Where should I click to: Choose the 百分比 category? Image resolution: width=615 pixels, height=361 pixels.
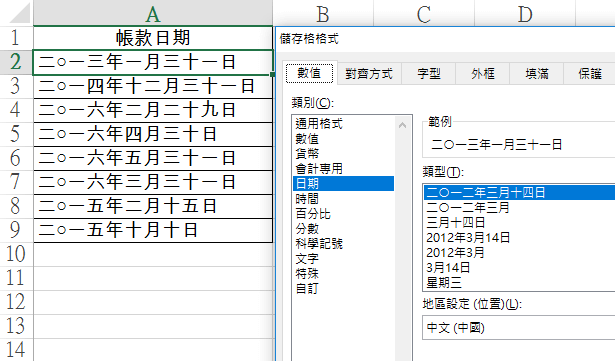[x=343, y=213]
